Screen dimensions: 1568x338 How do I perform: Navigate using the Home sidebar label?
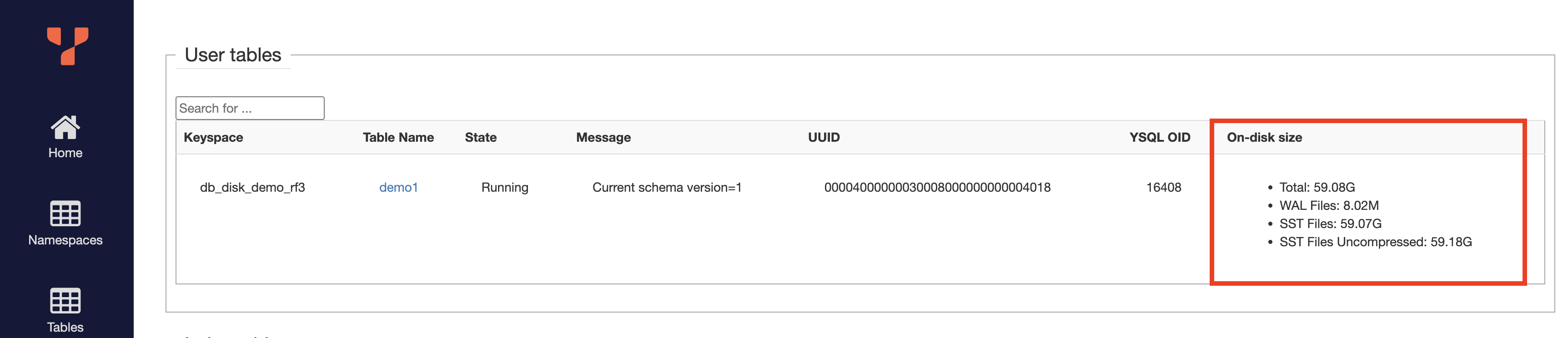click(x=66, y=153)
